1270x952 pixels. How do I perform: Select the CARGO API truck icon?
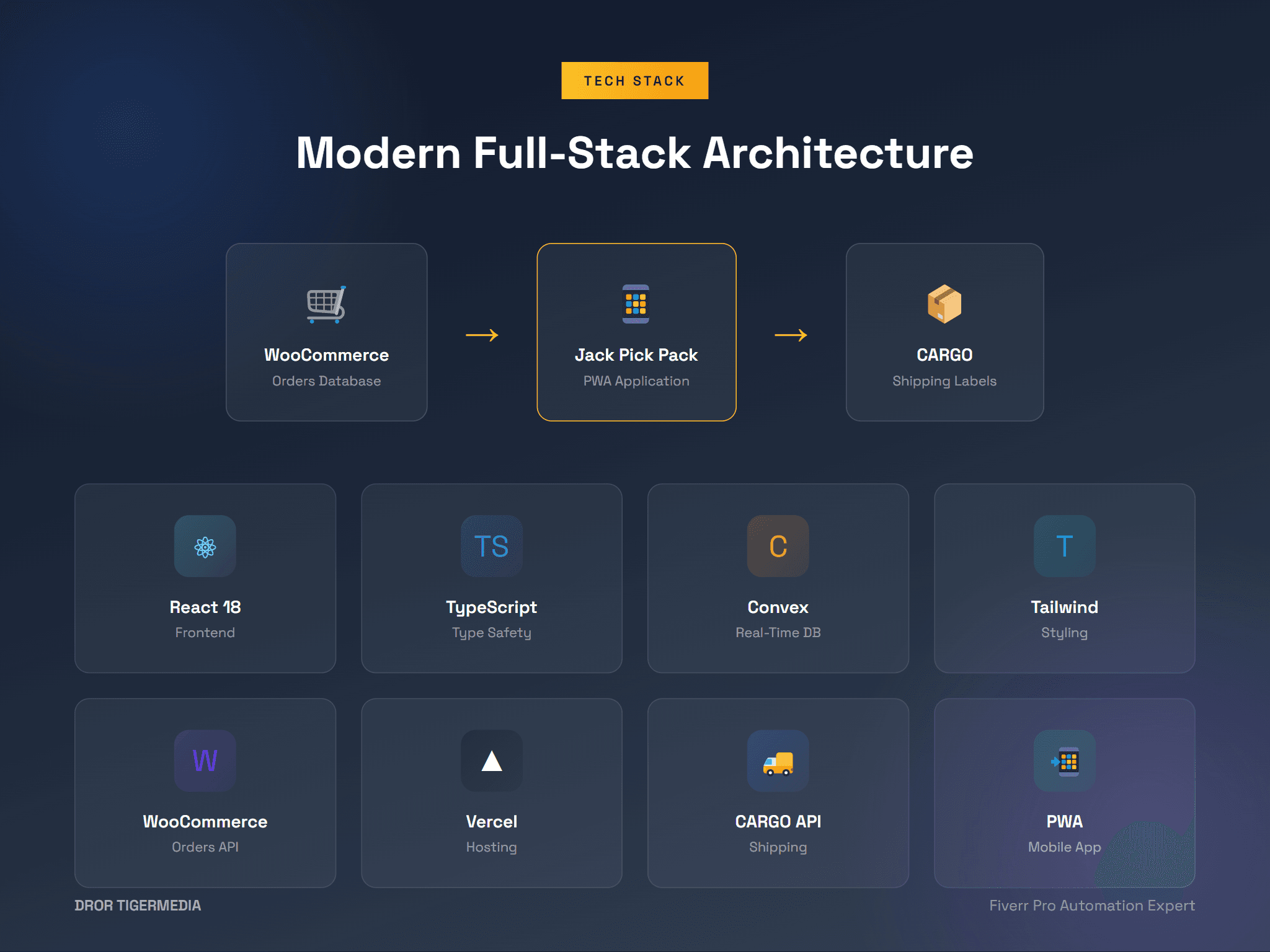pyautogui.click(x=778, y=761)
